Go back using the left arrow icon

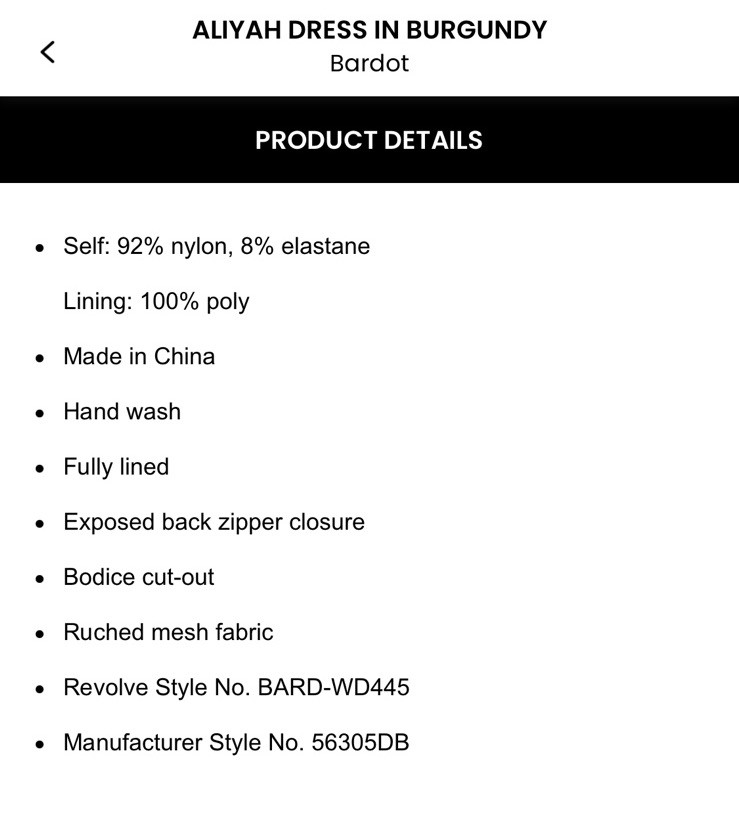point(47,52)
